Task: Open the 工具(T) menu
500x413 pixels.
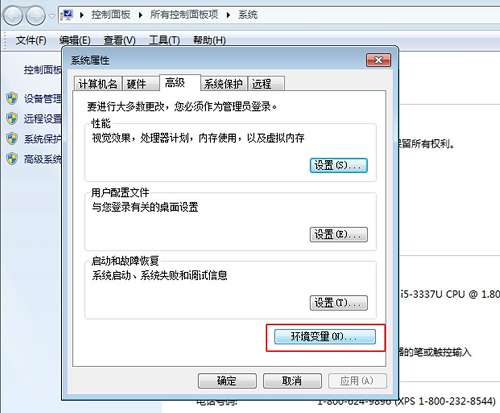Action: [x=164, y=40]
